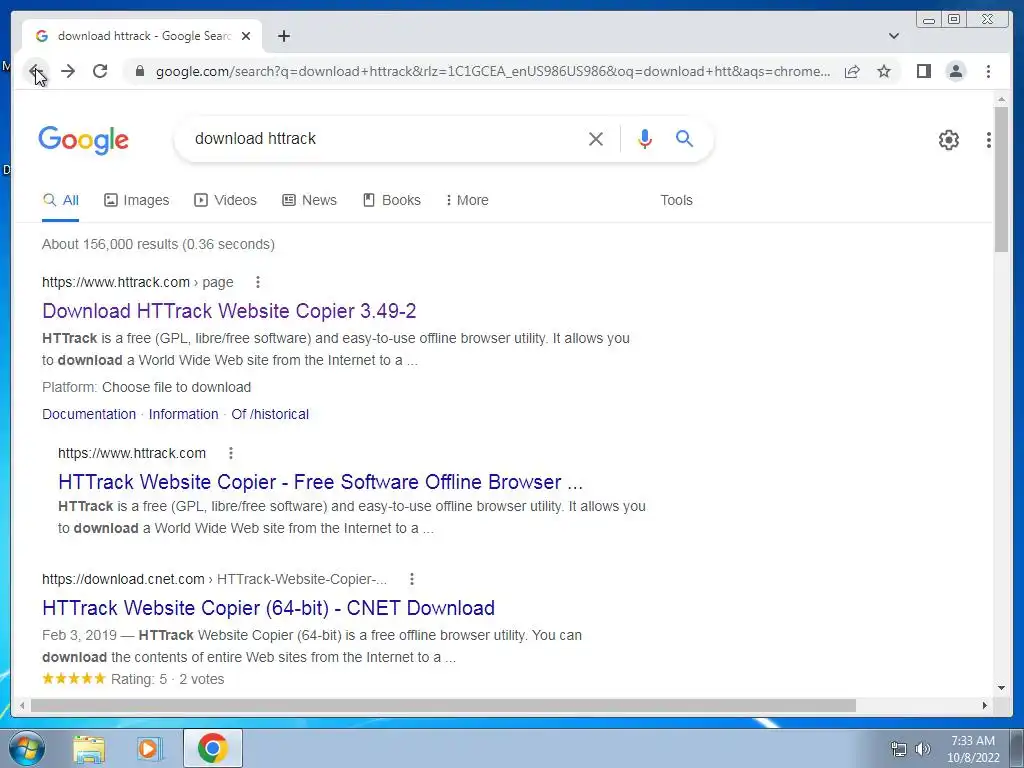Viewport: 1024px width, 768px height.
Task: Go back using the browser back arrow
Action: [36, 71]
